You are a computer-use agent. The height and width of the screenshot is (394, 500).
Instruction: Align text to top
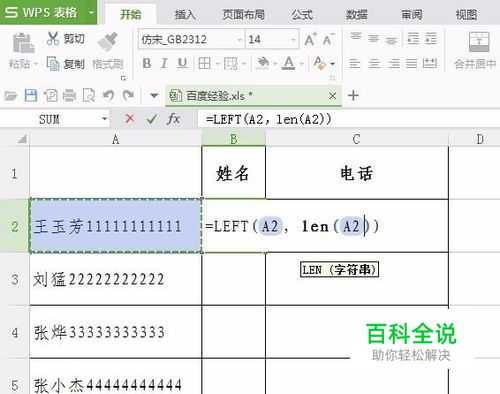click(x=356, y=37)
